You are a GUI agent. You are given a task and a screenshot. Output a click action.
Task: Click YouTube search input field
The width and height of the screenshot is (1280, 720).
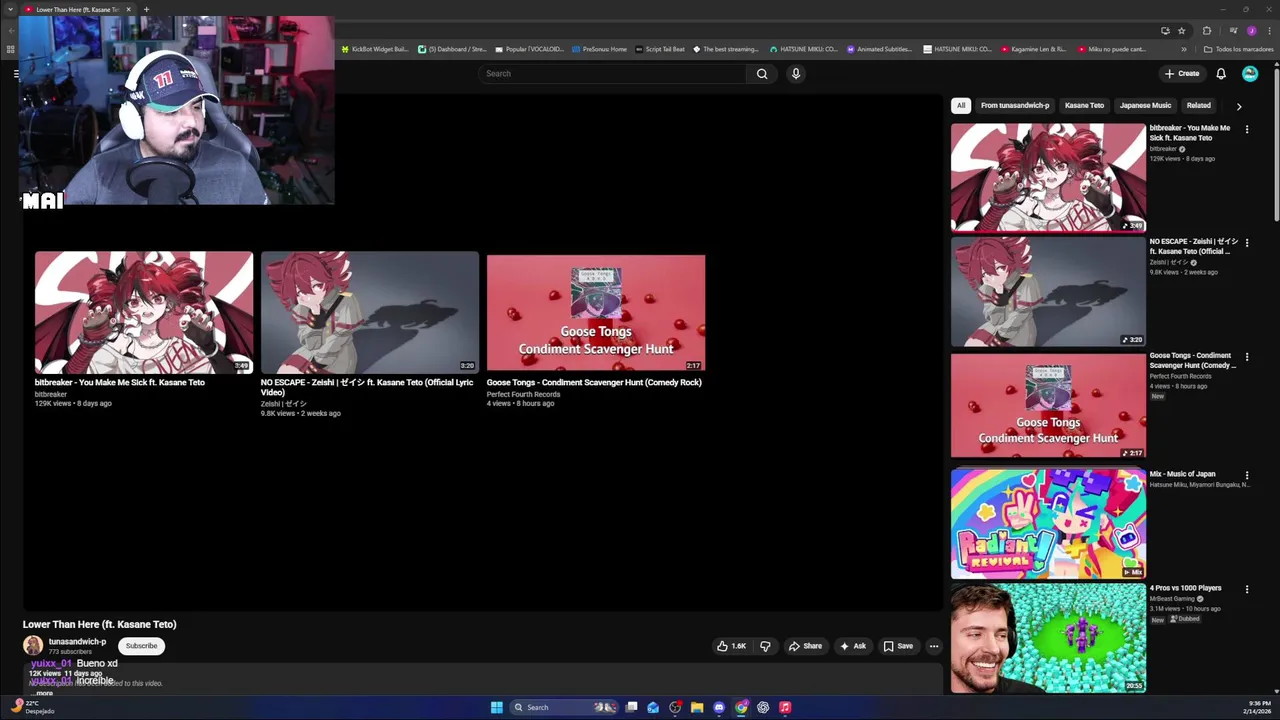click(612, 73)
